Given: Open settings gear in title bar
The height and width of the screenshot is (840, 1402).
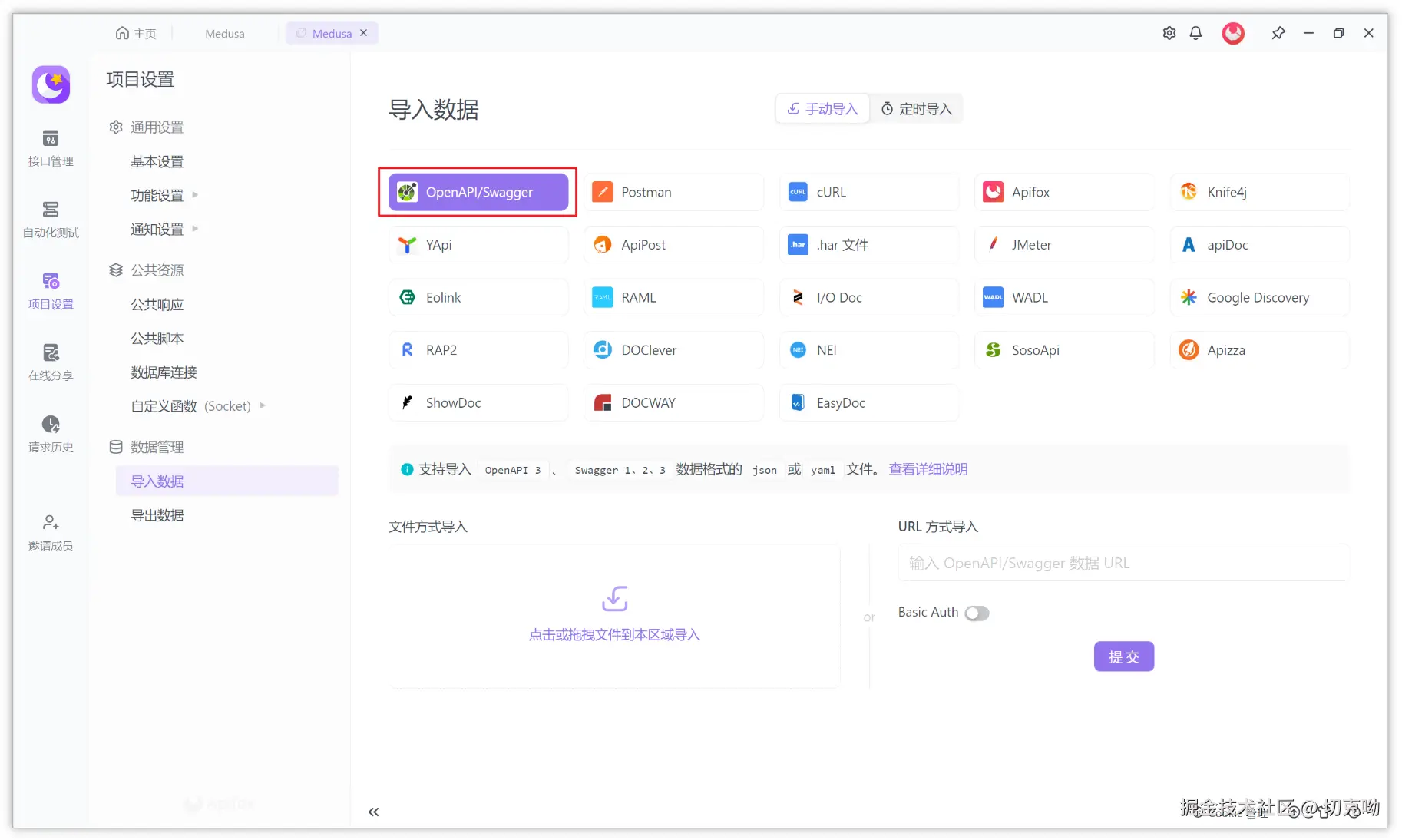Looking at the screenshot, I should pyautogui.click(x=1169, y=33).
